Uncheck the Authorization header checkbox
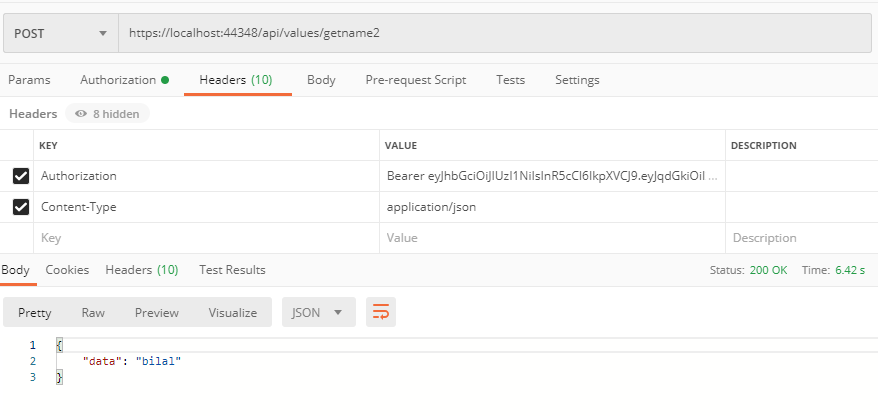The image size is (878, 416). pos(20,176)
